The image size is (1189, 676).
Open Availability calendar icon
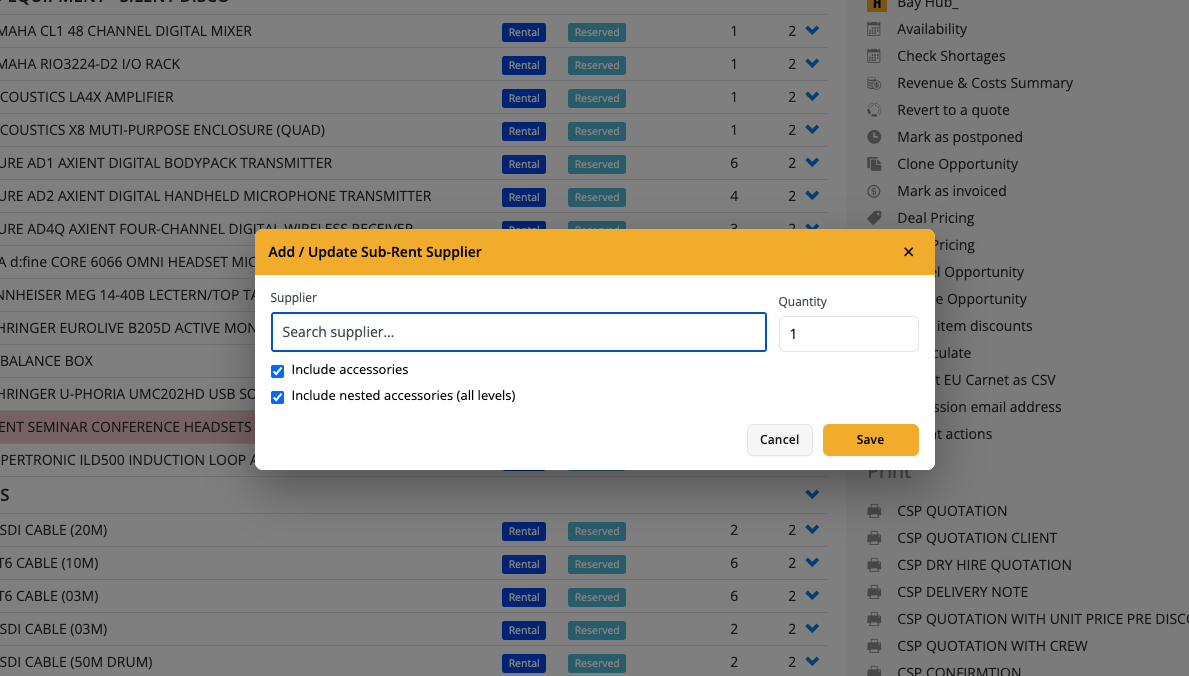pyautogui.click(x=874, y=29)
